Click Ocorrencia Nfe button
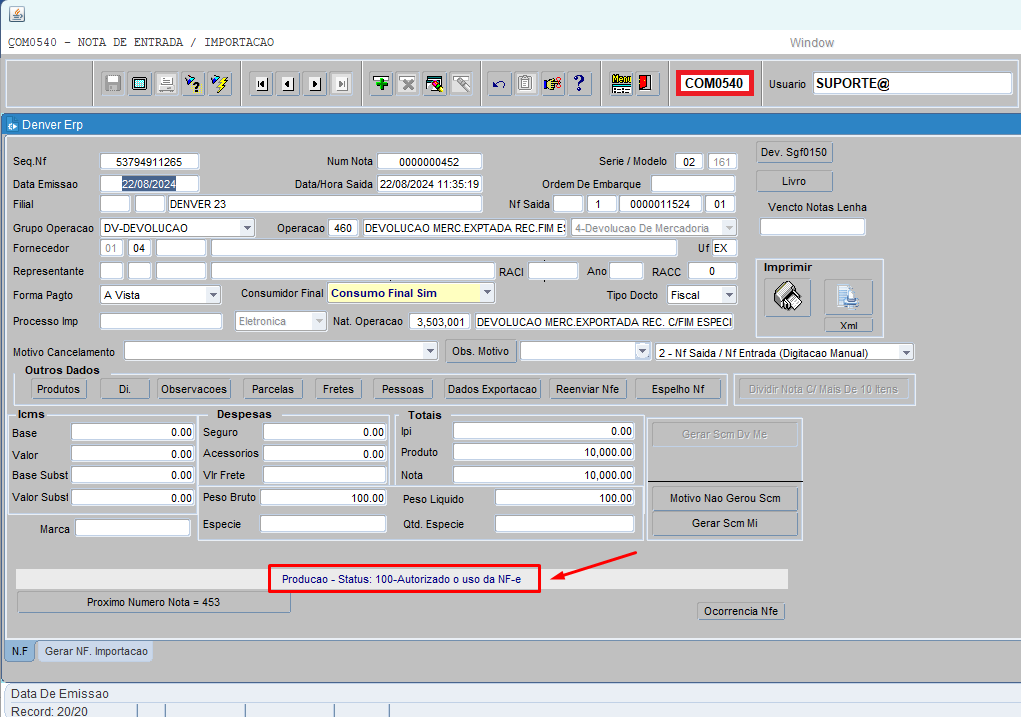Viewport: 1021px width, 717px height. 740,611
